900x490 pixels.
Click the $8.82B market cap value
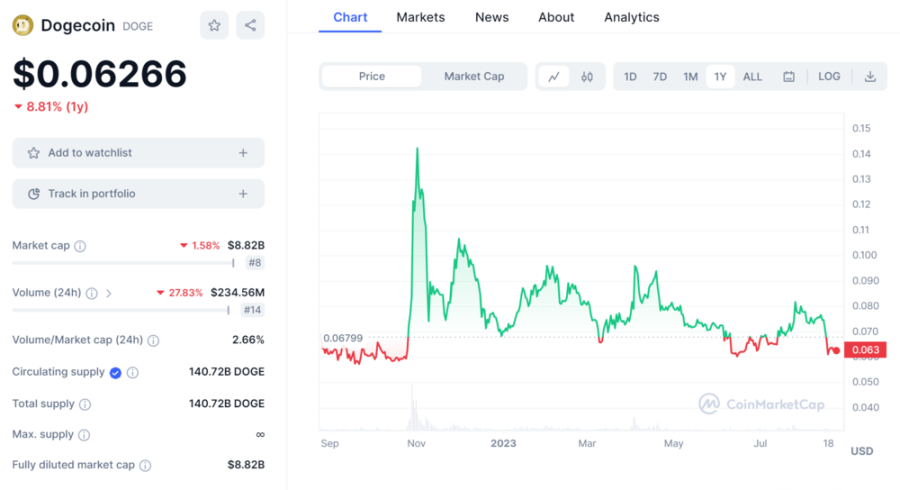pos(246,246)
